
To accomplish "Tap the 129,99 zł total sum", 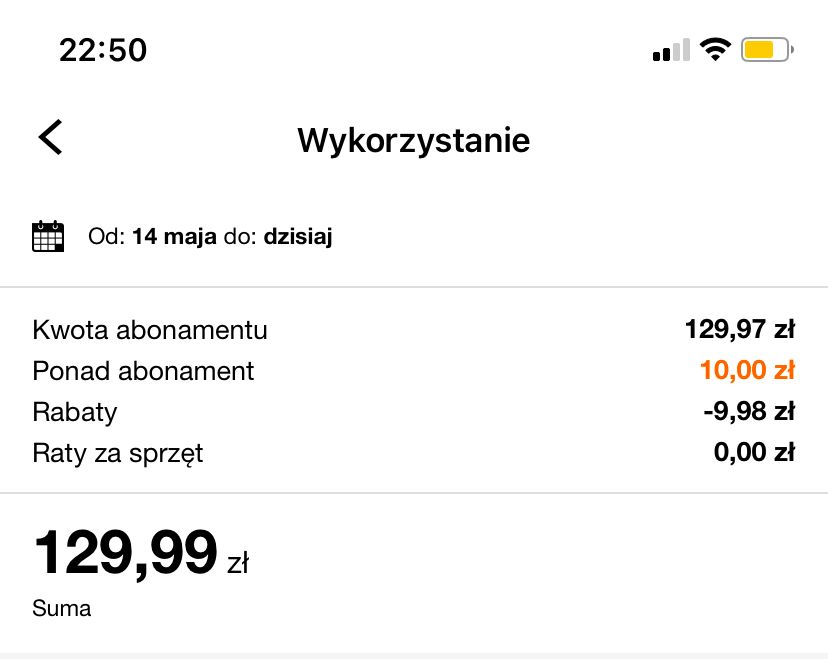I will click(x=140, y=553).
